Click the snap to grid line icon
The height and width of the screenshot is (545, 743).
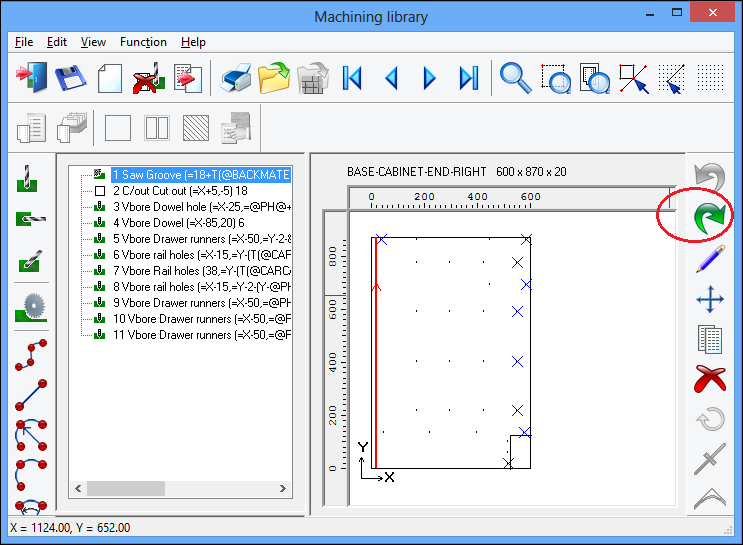point(672,78)
